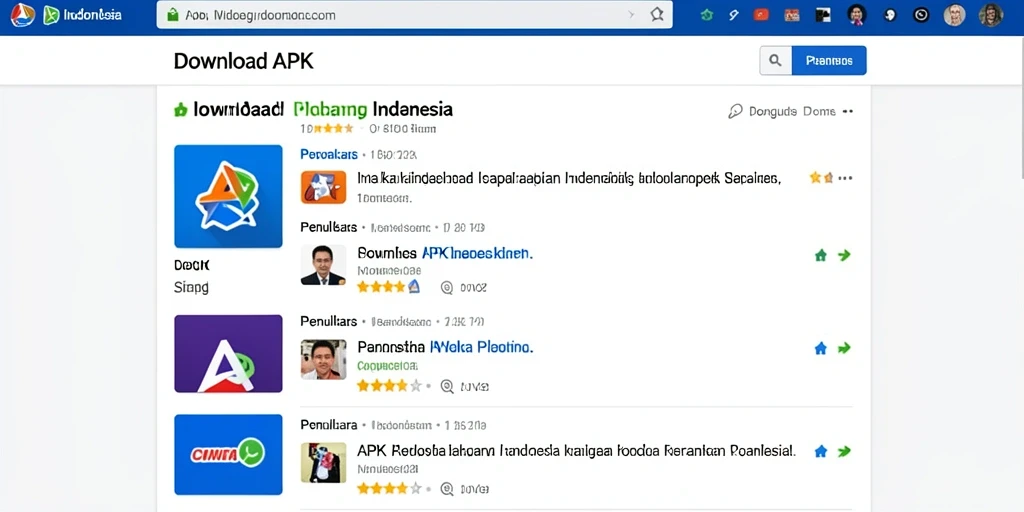The image size is (1024, 512).
Task: Click the search icon under APK Redosta rating
Action: pyautogui.click(x=447, y=488)
